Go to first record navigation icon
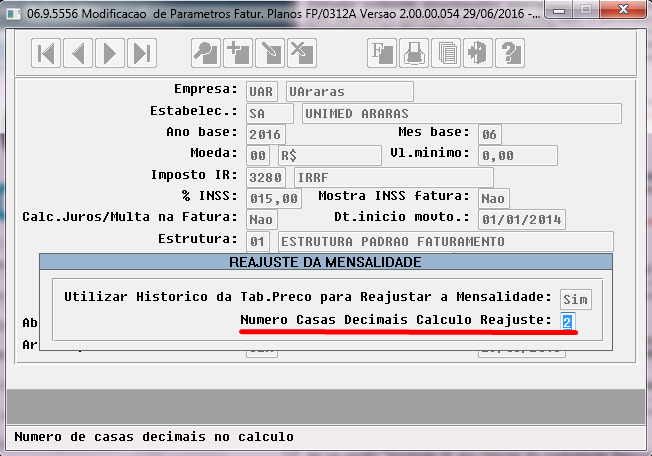The height and width of the screenshot is (456, 652). [x=46, y=53]
